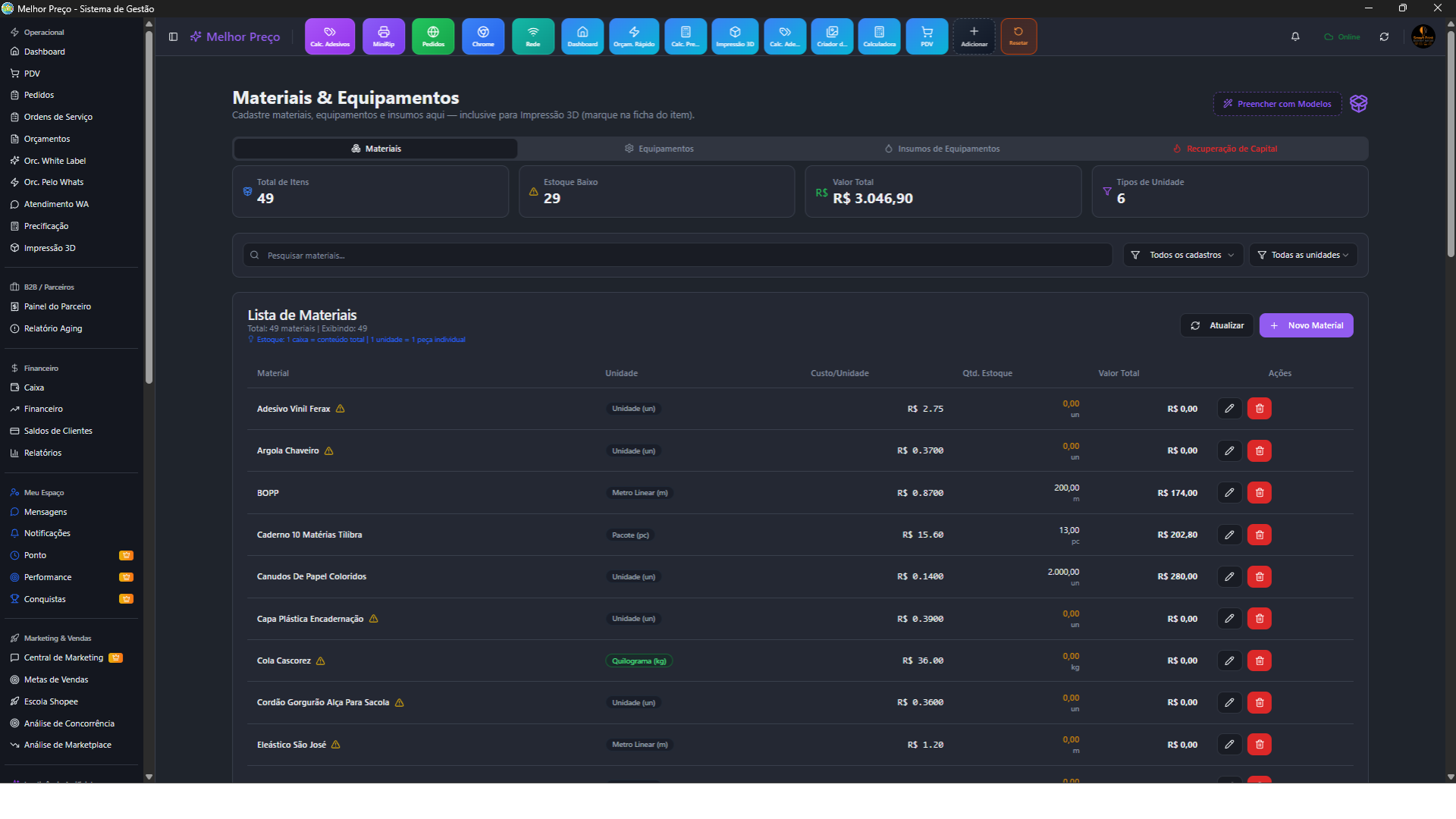The height and width of the screenshot is (819, 1456).
Task: Open the Impressão 3D toolbar shortcut
Action: [x=735, y=36]
